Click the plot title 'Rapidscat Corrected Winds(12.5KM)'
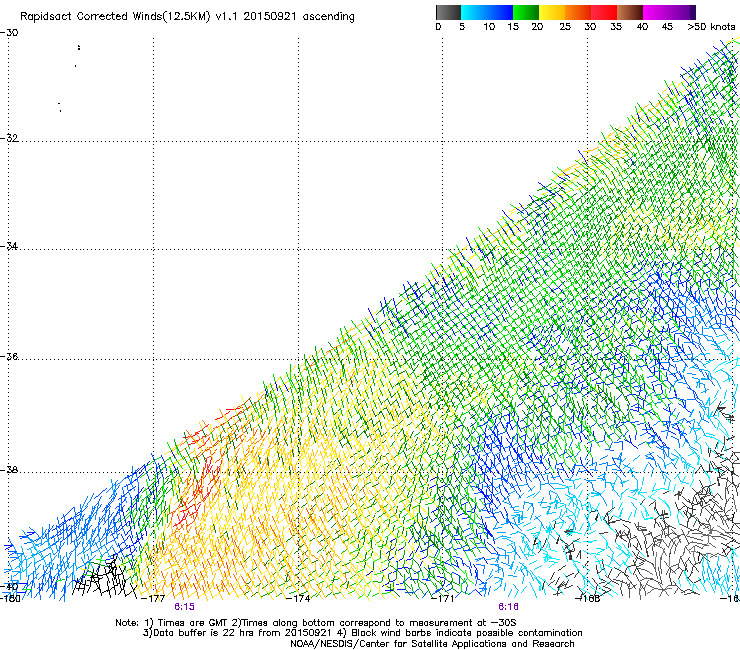 pyautogui.click(x=115, y=17)
